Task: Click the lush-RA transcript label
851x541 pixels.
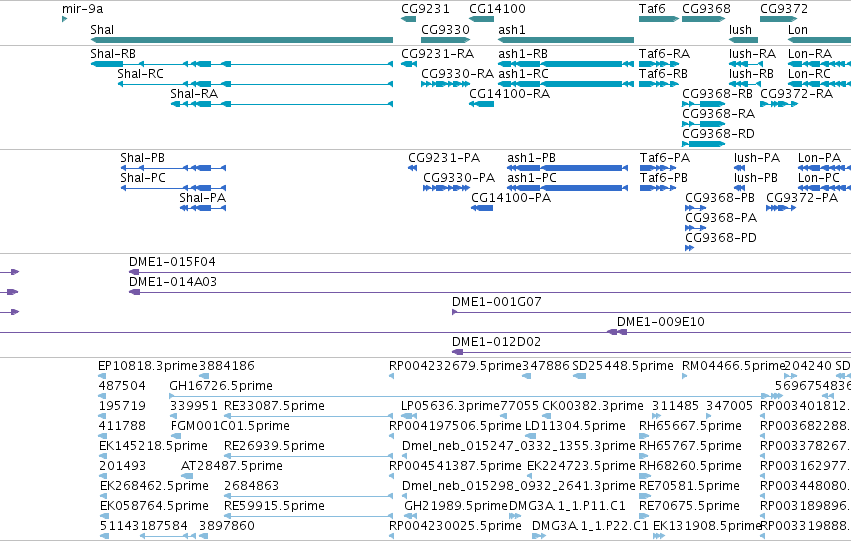Action: (x=752, y=54)
